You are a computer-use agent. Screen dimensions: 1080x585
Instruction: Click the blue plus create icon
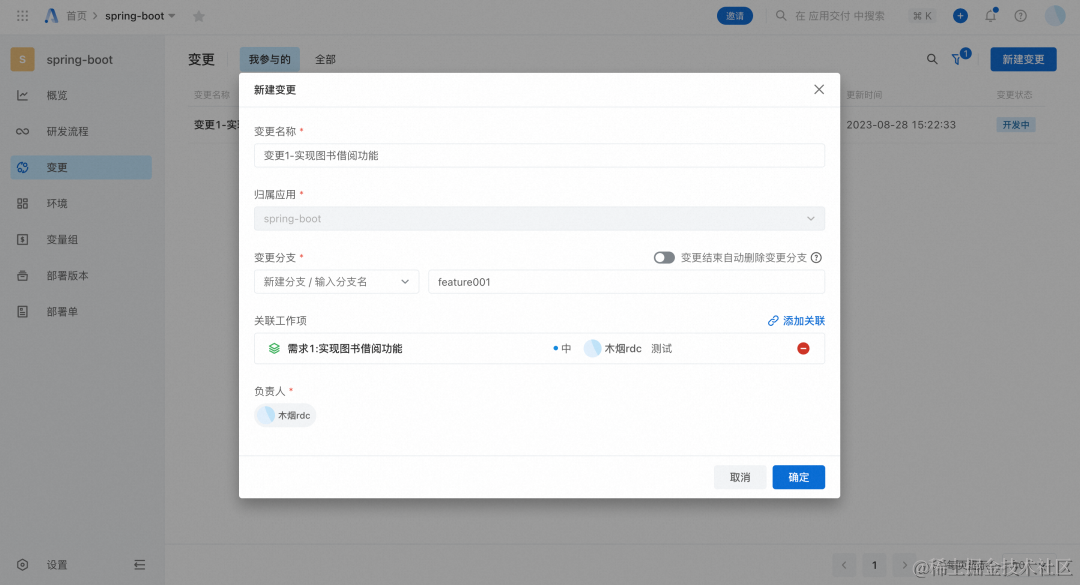(x=960, y=15)
